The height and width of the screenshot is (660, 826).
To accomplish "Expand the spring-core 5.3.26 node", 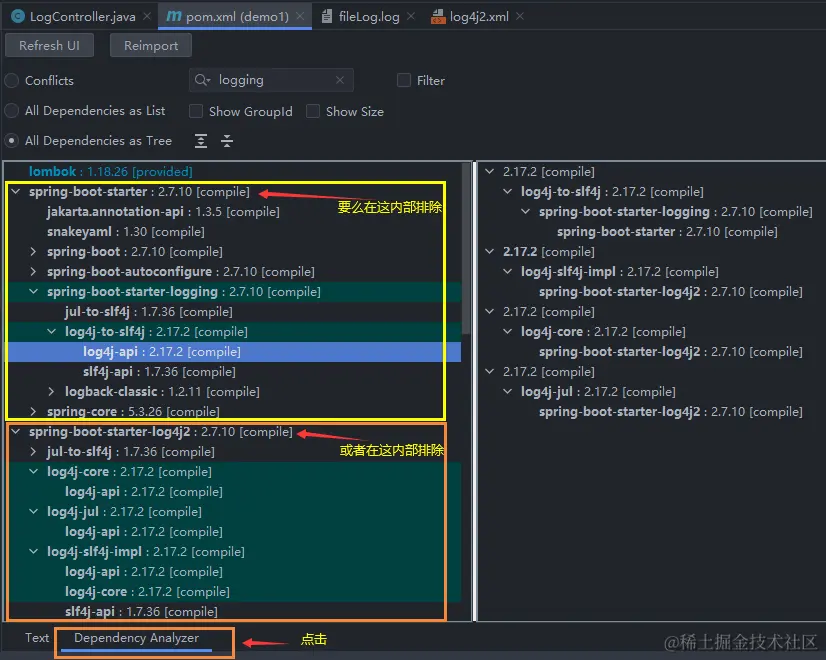I will pyautogui.click(x=34, y=411).
